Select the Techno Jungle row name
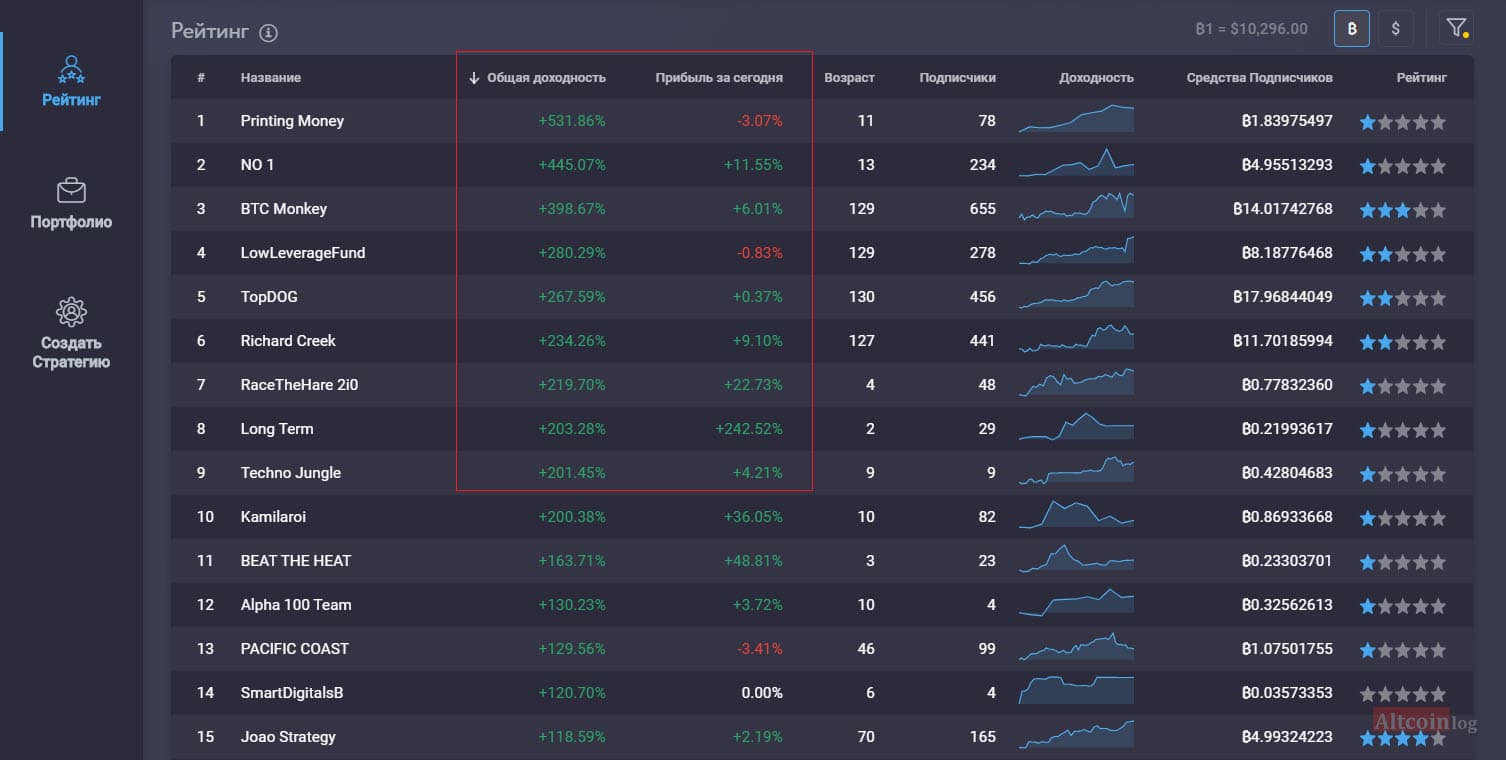This screenshot has width=1506, height=760. click(291, 473)
